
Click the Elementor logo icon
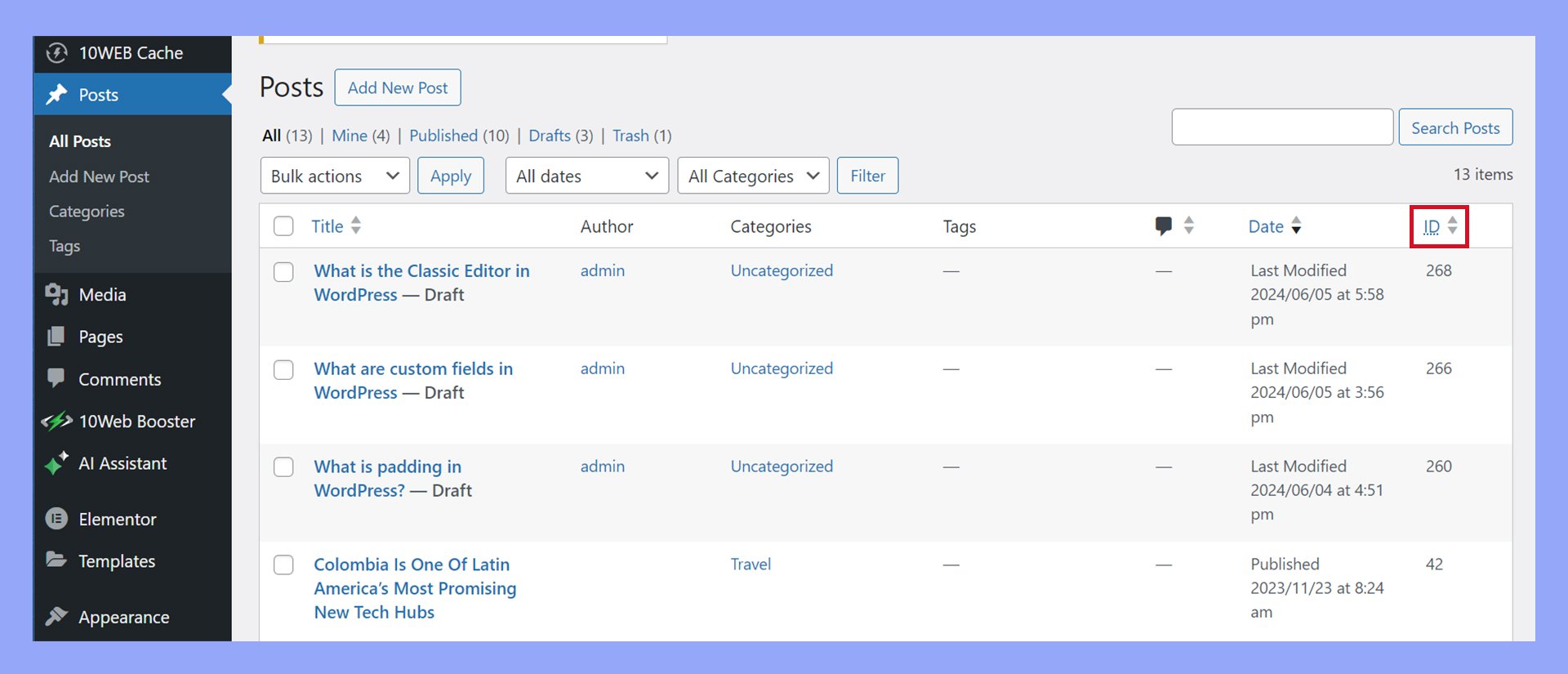(56, 519)
